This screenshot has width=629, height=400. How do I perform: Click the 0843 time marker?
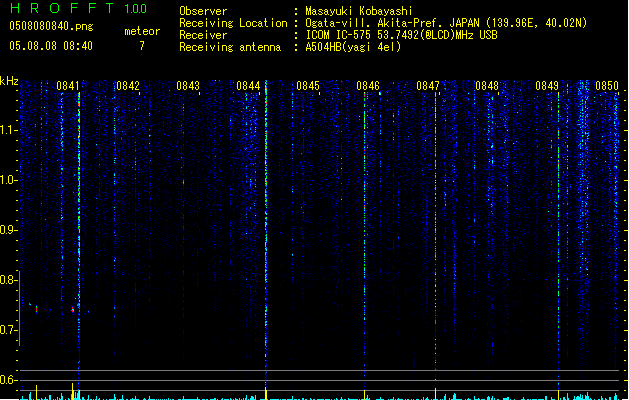tap(188, 86)
